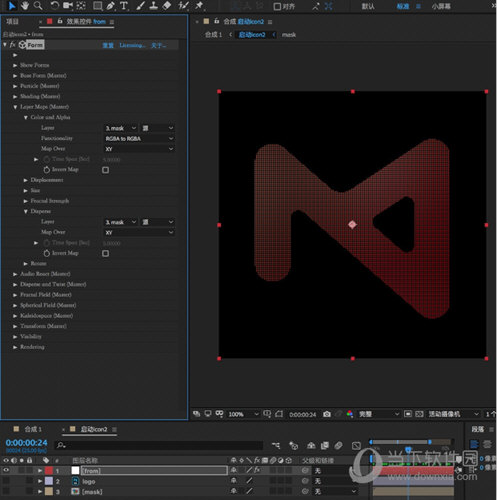Select the Clone Stamp tool
Image resolution: width=497 pixels, height=500 pixels.
153,6
